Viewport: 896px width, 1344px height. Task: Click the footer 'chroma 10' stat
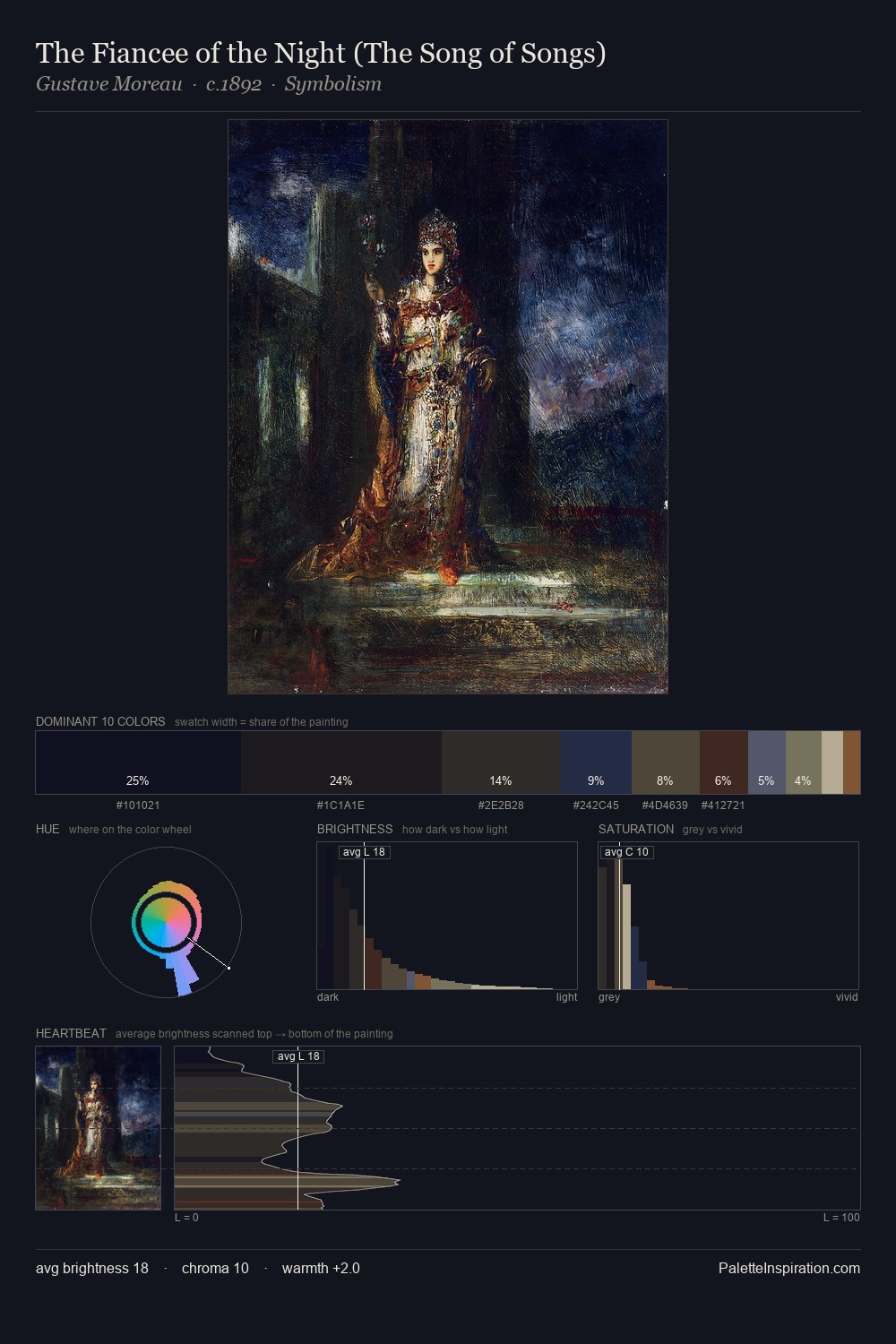215,1268
